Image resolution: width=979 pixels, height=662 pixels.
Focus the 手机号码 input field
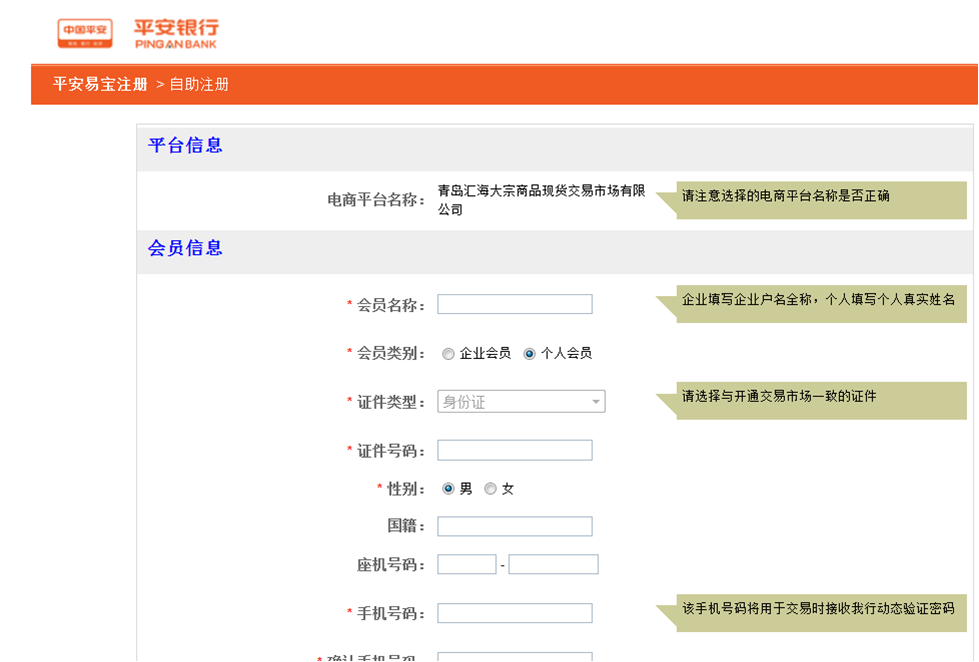(514, 613)
